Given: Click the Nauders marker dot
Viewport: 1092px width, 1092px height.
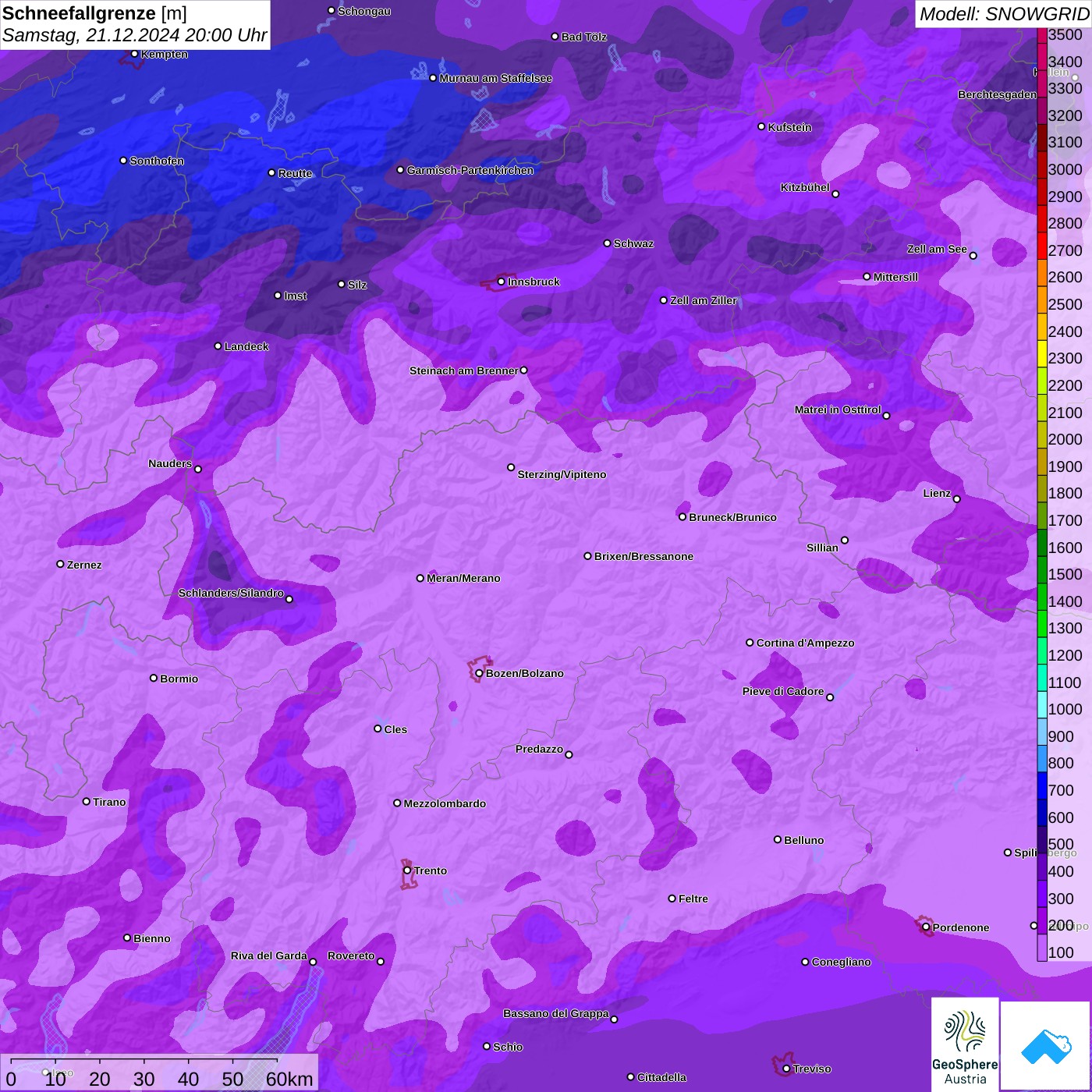Looking at the screenshot, I should click(198, 469).
